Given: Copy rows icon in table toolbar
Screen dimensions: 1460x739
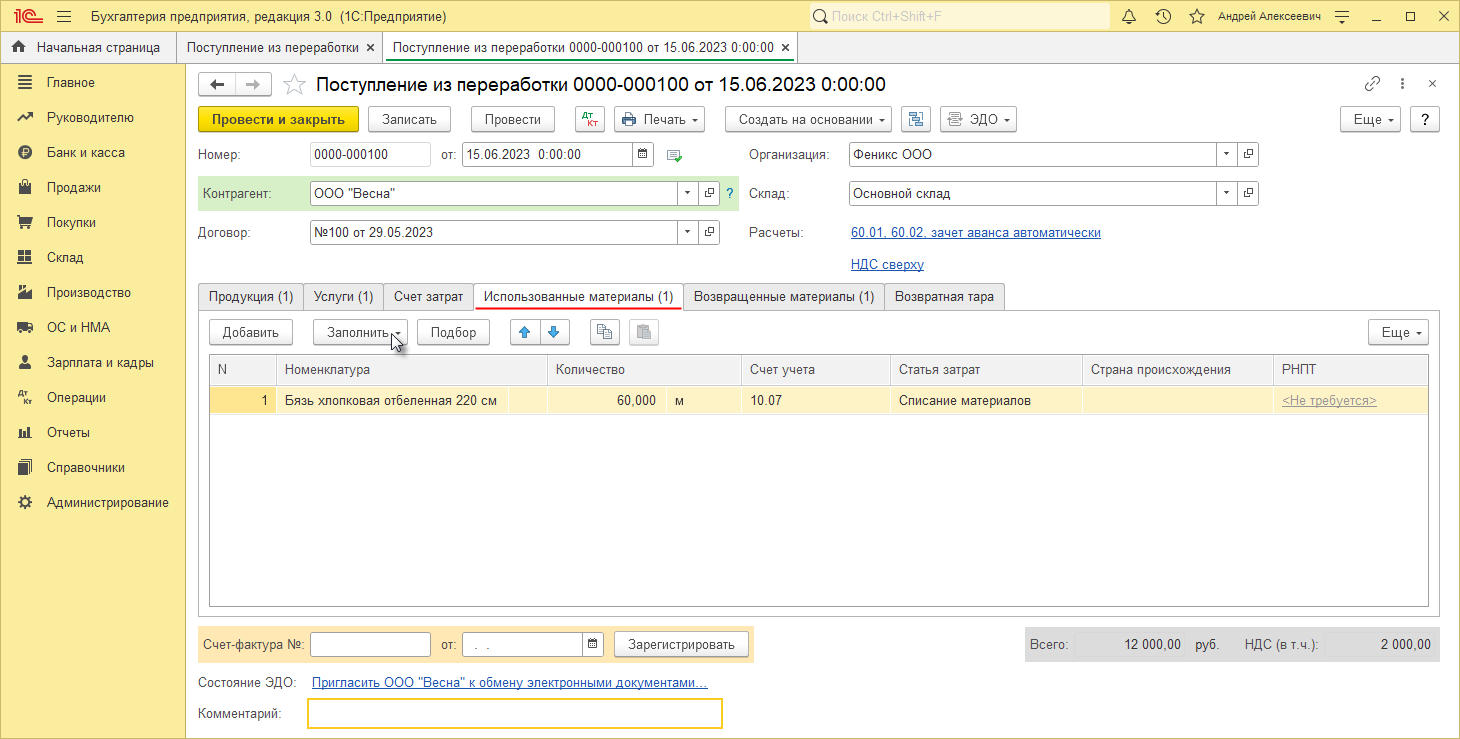Looking at the screenshot, I should [x=604, y=333].
